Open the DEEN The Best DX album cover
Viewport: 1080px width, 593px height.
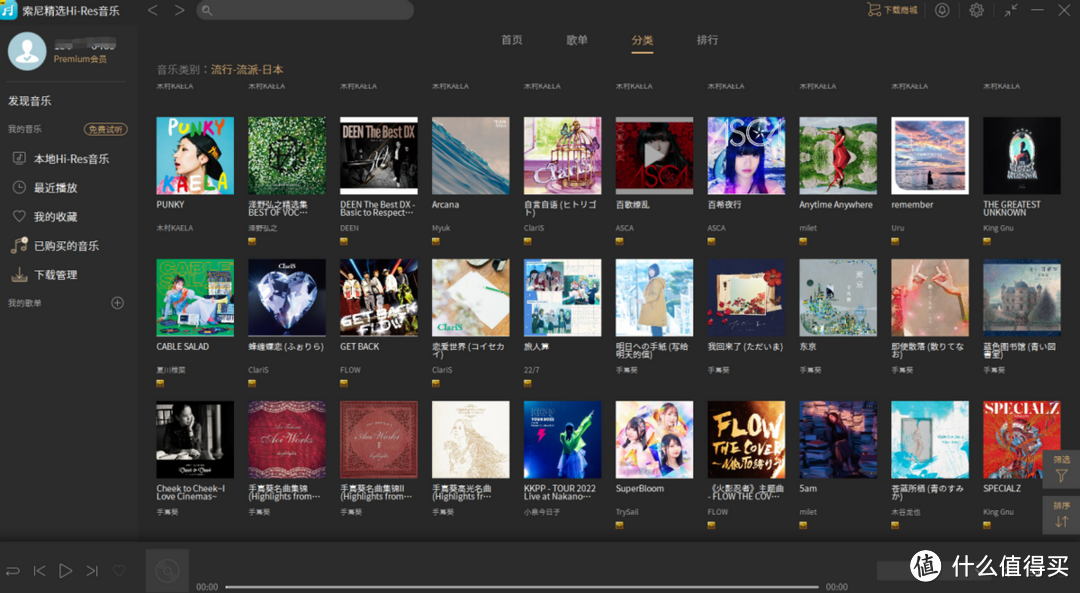point(379,156)
